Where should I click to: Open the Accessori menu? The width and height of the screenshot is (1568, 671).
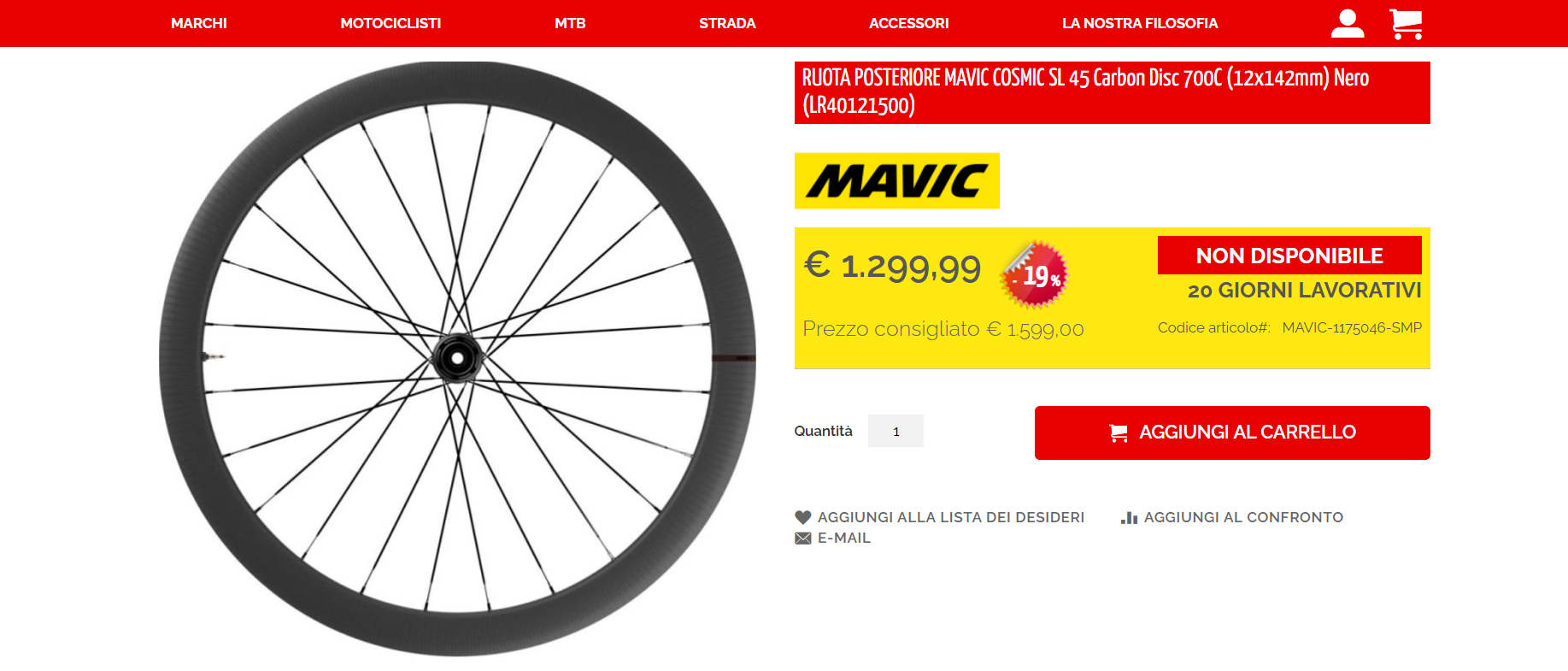point(908,23)
